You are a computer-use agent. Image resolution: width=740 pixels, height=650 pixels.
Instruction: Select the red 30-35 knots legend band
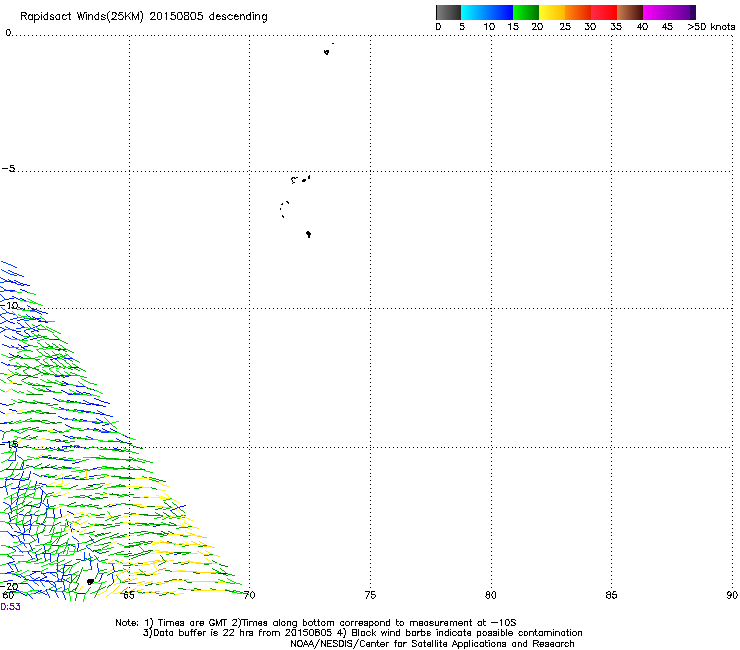[x=604, y=12]
